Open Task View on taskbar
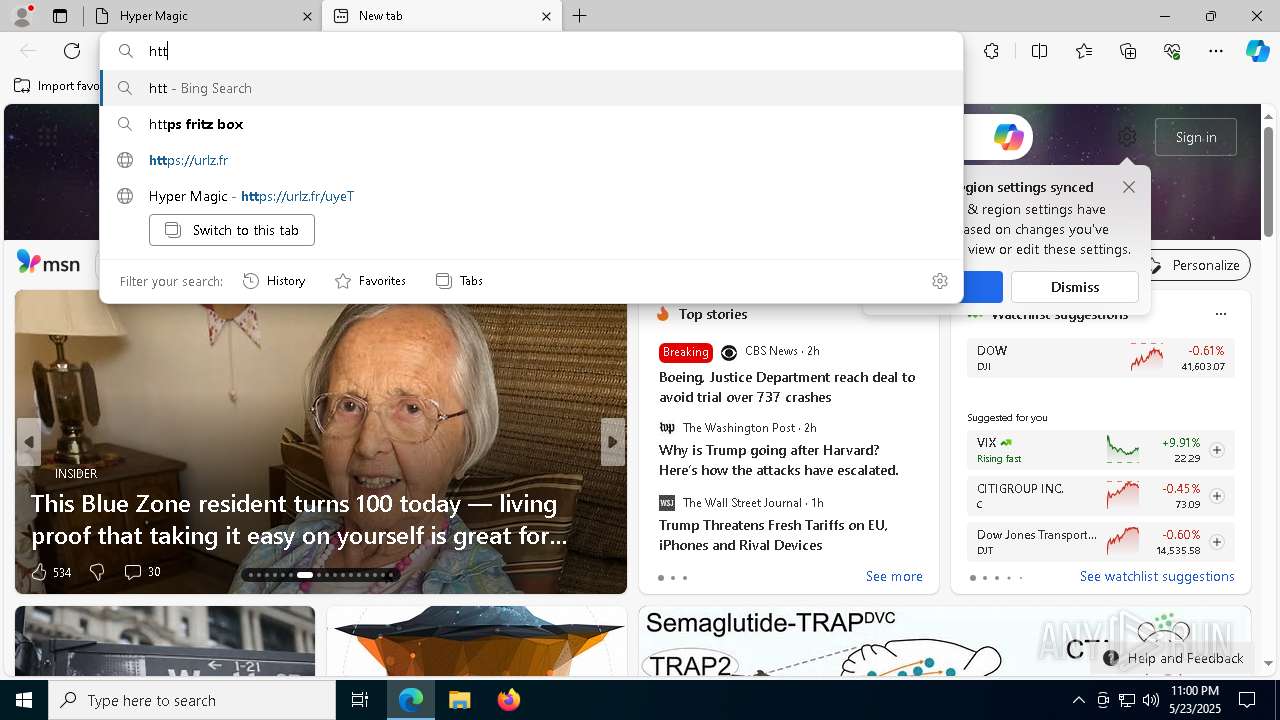Image resolution: width=1280 pixels, height=720 pixels. (360, 700)
